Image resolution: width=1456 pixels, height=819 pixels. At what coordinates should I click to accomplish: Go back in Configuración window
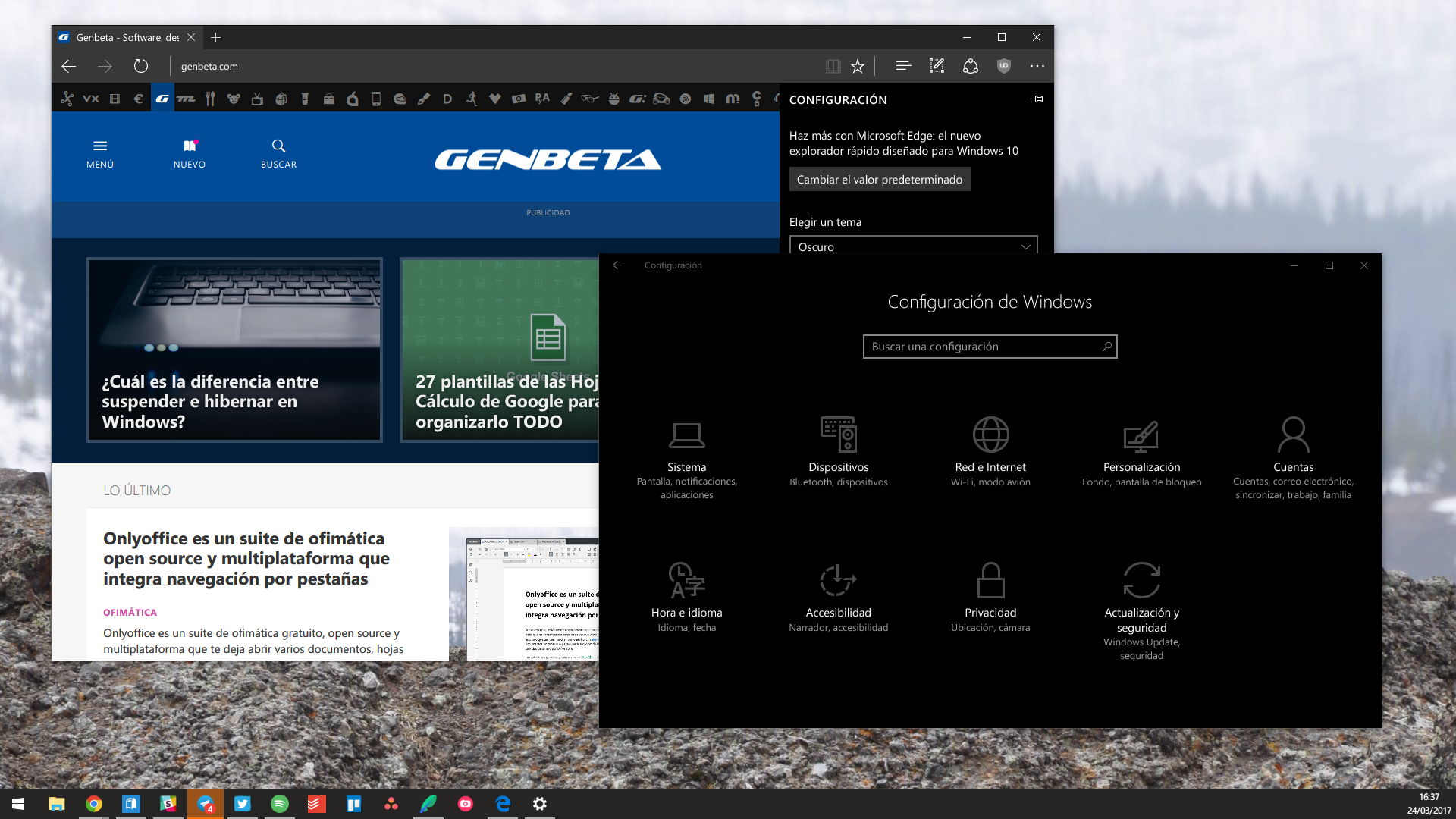point(617,265)
